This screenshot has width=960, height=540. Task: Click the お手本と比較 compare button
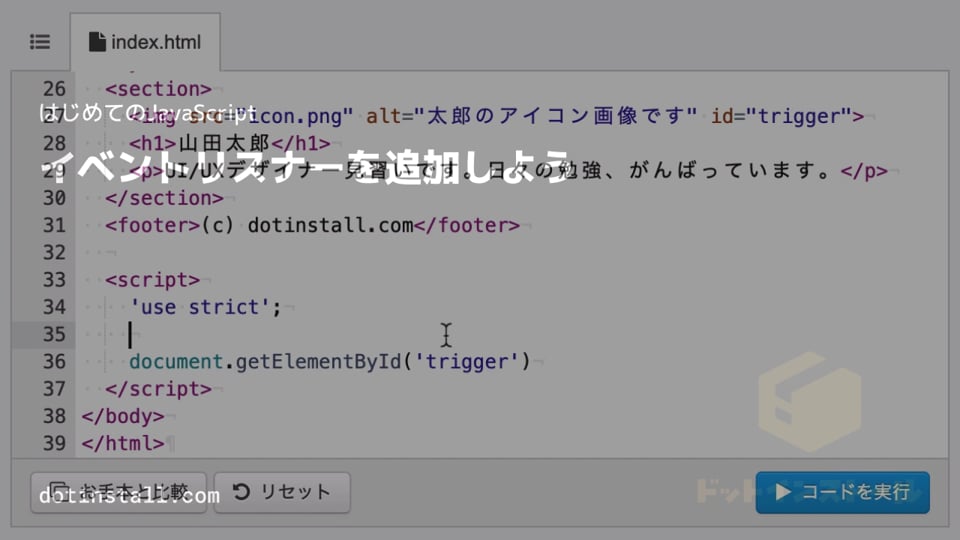click(118, 492)
